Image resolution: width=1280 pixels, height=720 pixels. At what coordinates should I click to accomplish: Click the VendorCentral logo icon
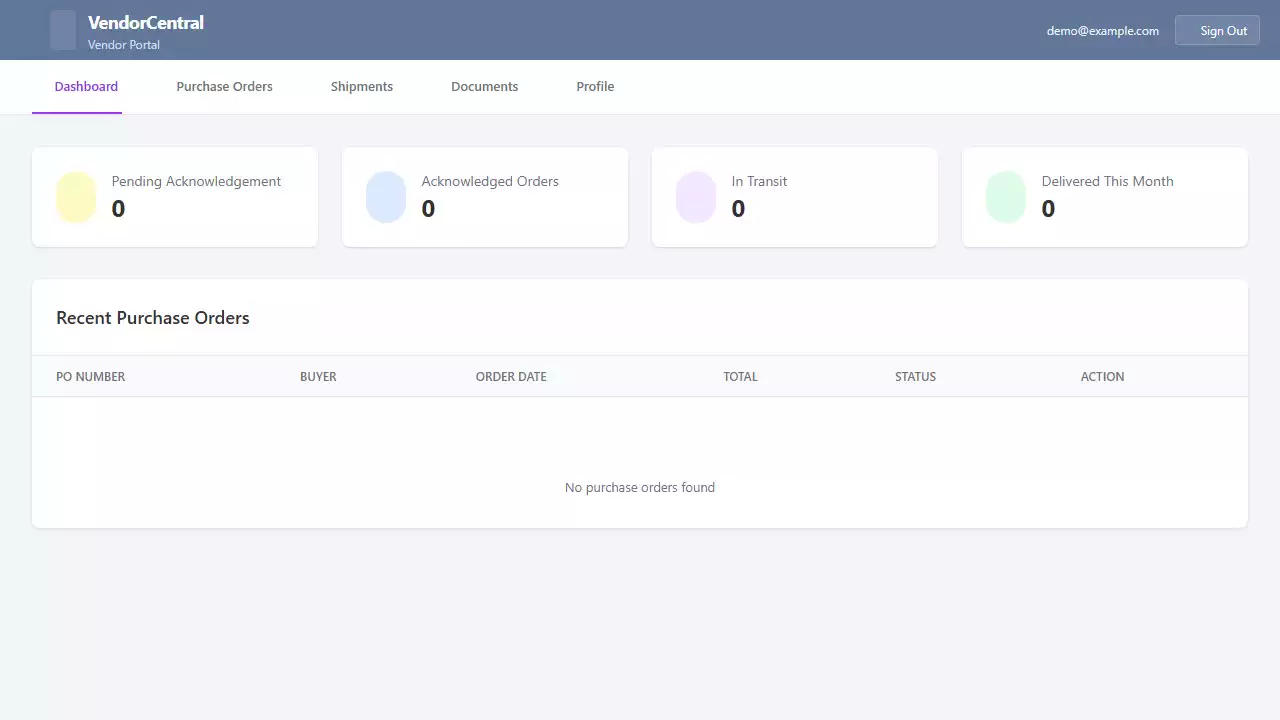click(x=62, y=30)
